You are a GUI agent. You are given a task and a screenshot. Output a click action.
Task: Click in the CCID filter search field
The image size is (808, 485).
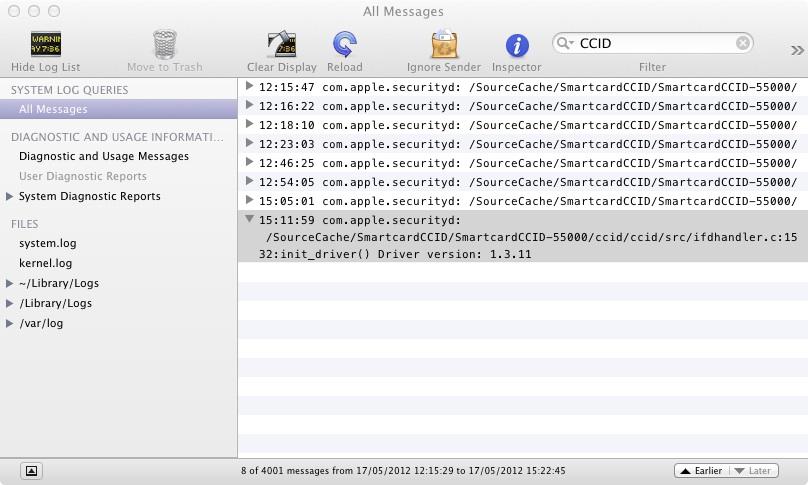pyautogui.click(x=655, y=43)
